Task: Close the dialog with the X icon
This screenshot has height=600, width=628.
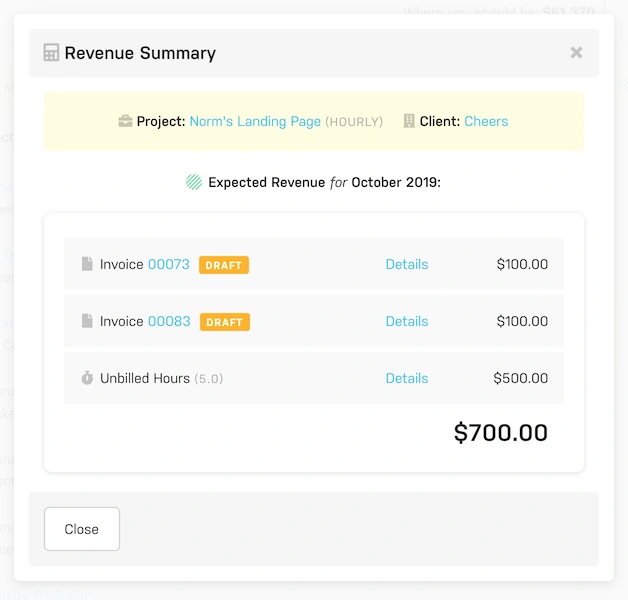Action: click(576, 53)
